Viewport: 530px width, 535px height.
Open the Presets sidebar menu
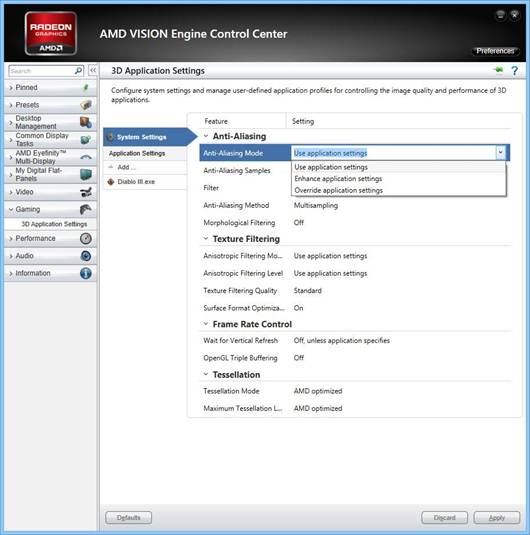51,105
